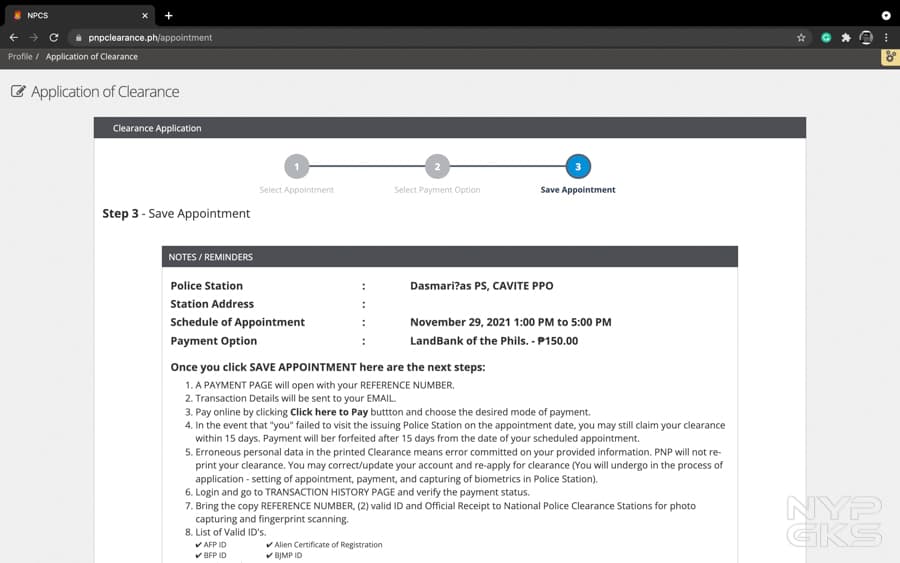This screenshot has width=900, height=563.
Task: Close the NPCS browser tab
Action: [145, 16]
